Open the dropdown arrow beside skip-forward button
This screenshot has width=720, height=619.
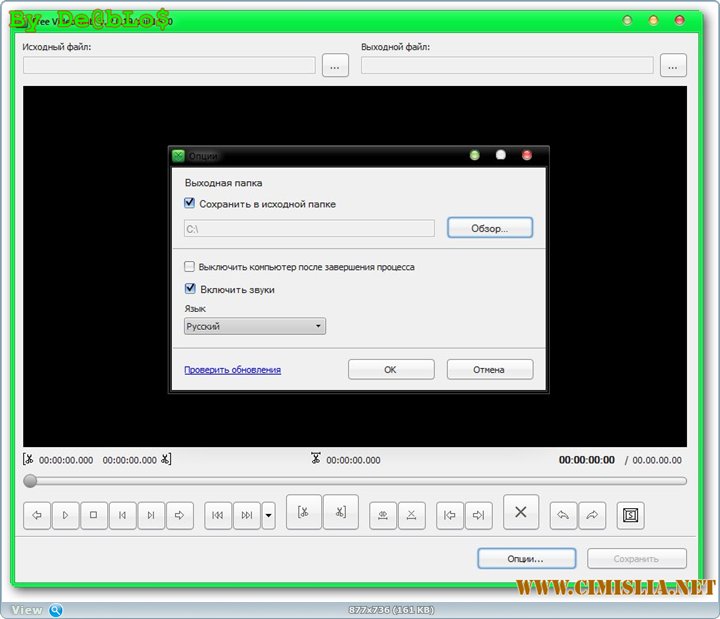click(268, 516)
